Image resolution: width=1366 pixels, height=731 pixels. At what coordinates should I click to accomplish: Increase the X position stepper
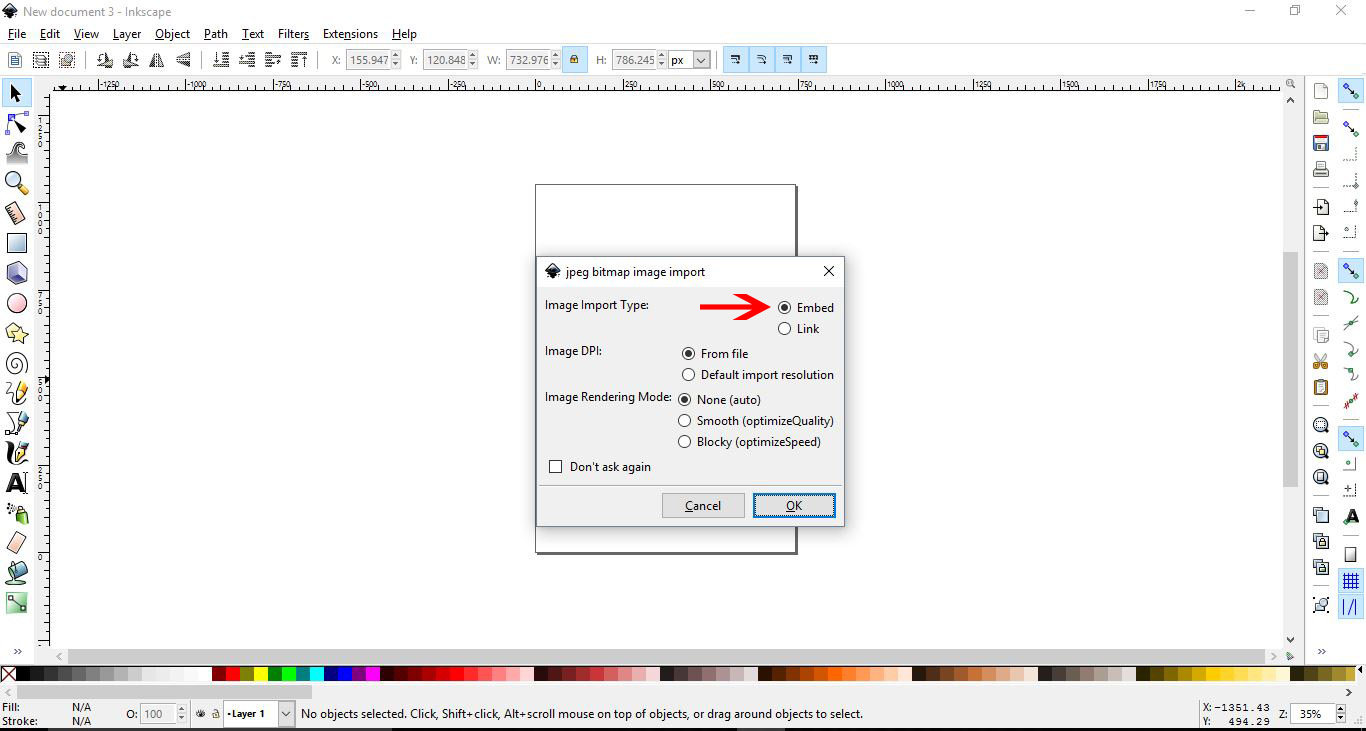pyautogui.click(x=396, y=56)
